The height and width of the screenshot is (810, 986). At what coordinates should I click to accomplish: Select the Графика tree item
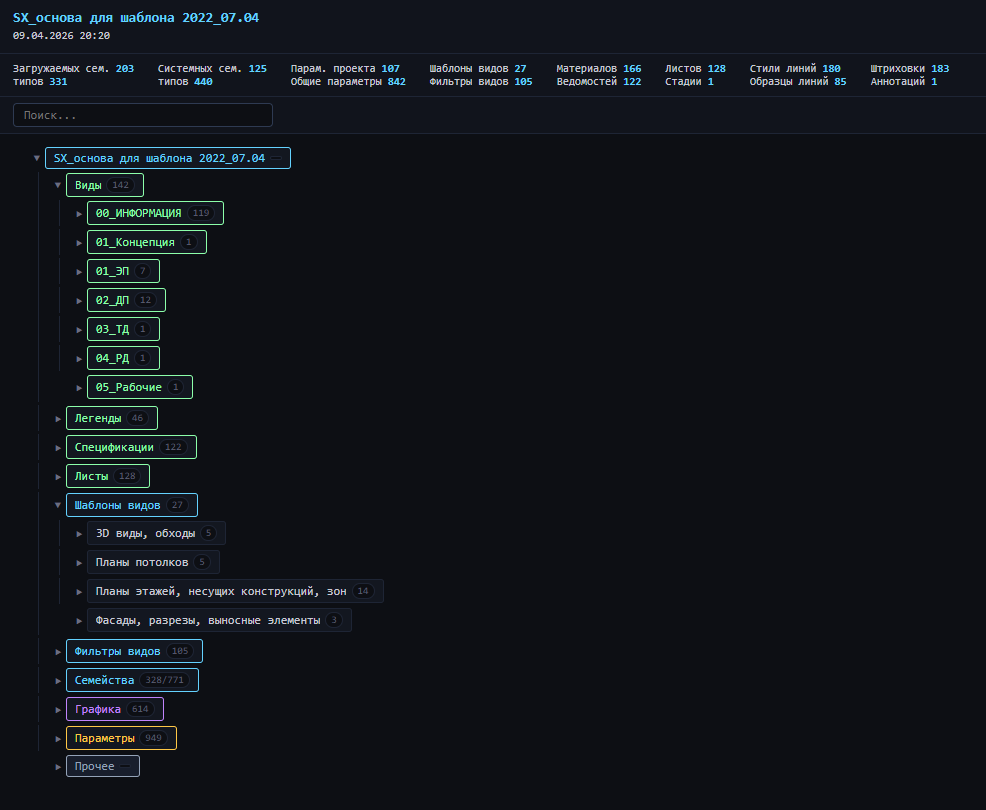click(x=114, y=709)
